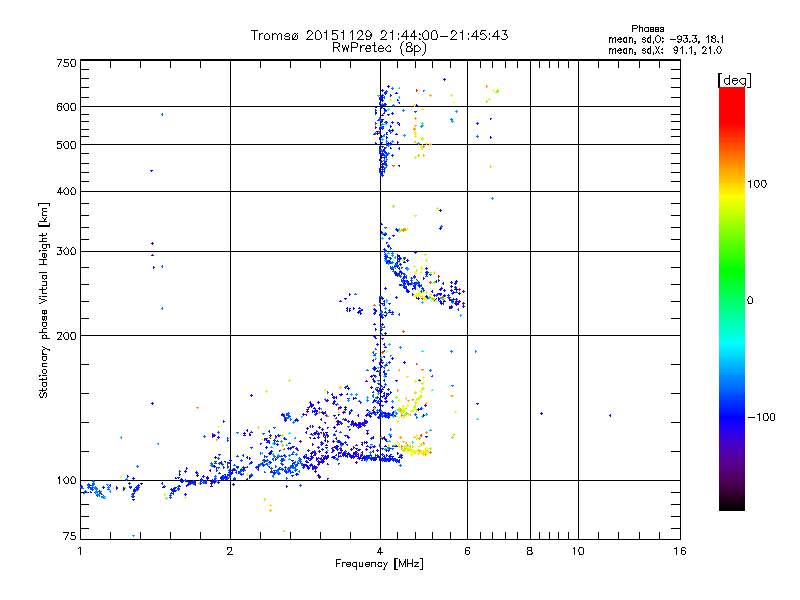Click the colorbar '-100' tick label
The width and height of the screenshot is (800, 600).
761,417
